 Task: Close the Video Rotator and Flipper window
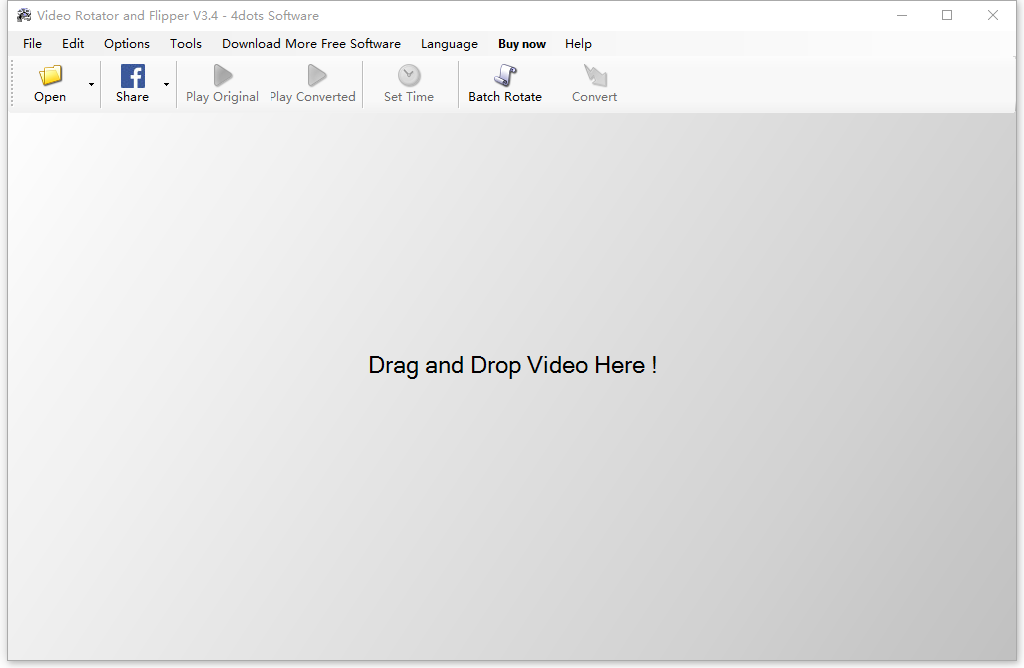pyautogui.click(x=993, y=15)
